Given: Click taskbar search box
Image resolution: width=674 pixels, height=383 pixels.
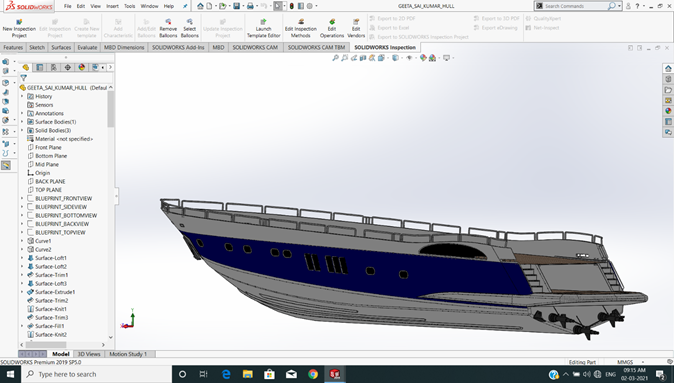Looking at the screenshot, I should [x=96, y=374].
